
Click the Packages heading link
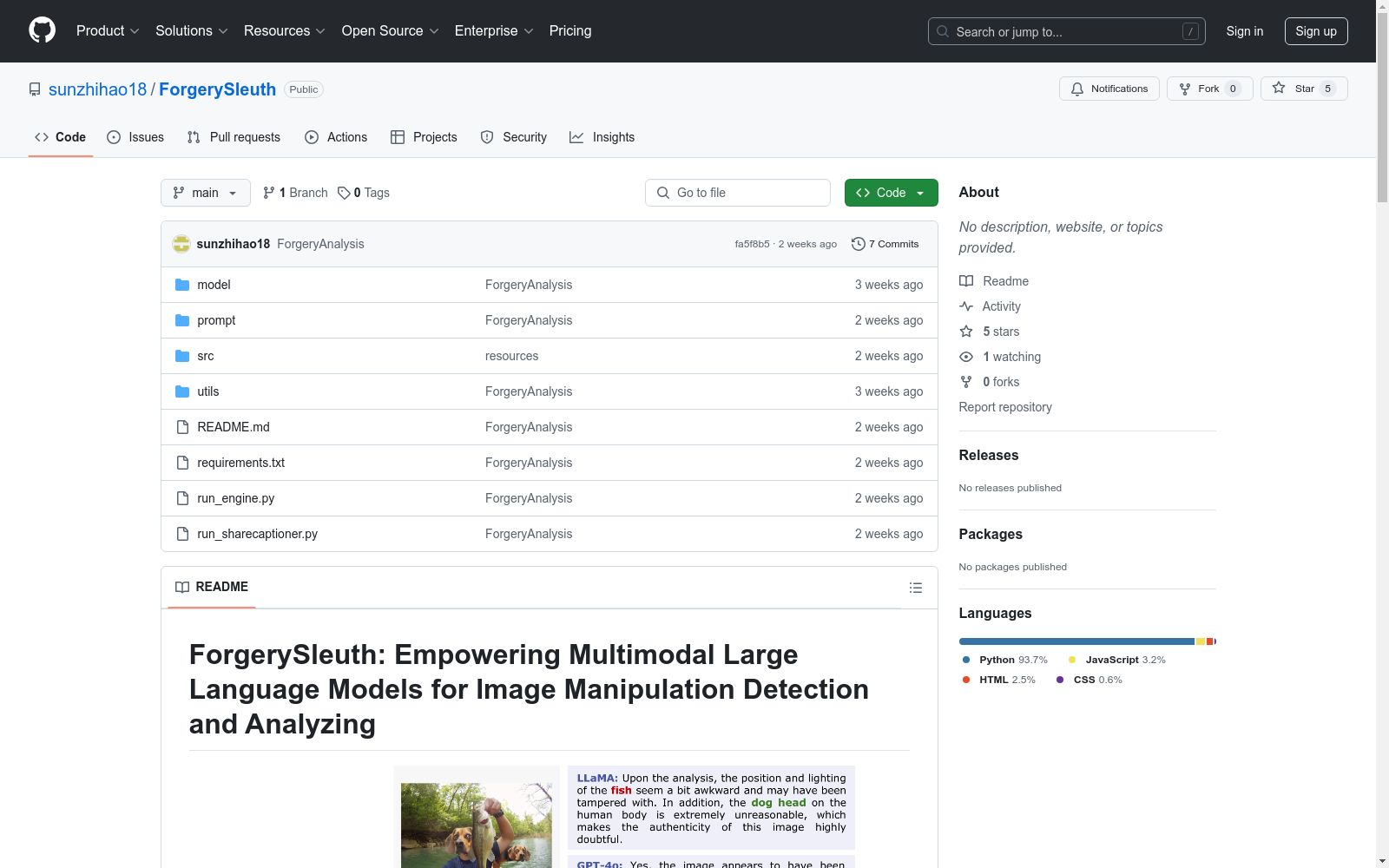[x=991, y=534]
